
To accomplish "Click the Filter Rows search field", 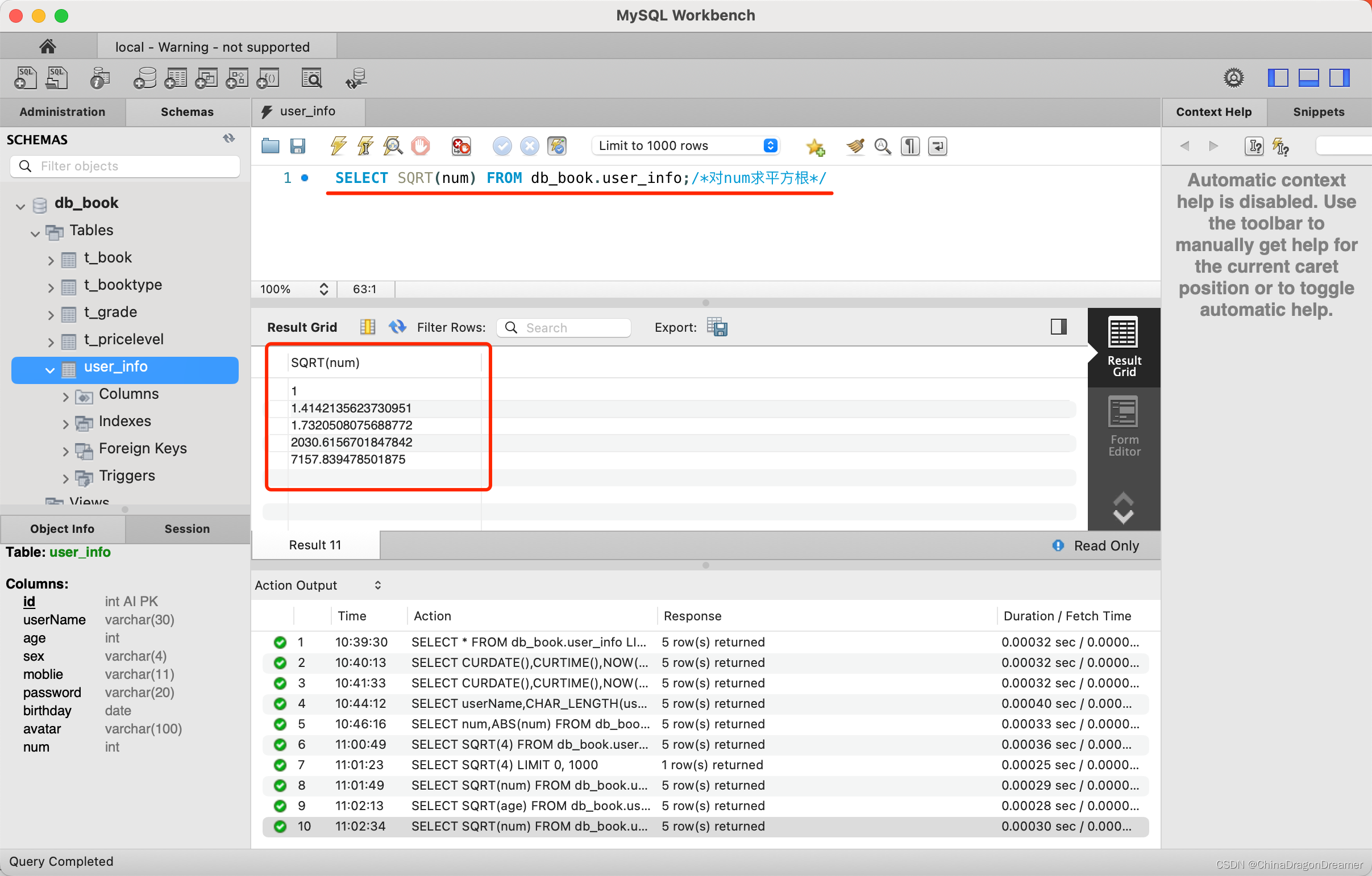I will [x=563, y=327].
